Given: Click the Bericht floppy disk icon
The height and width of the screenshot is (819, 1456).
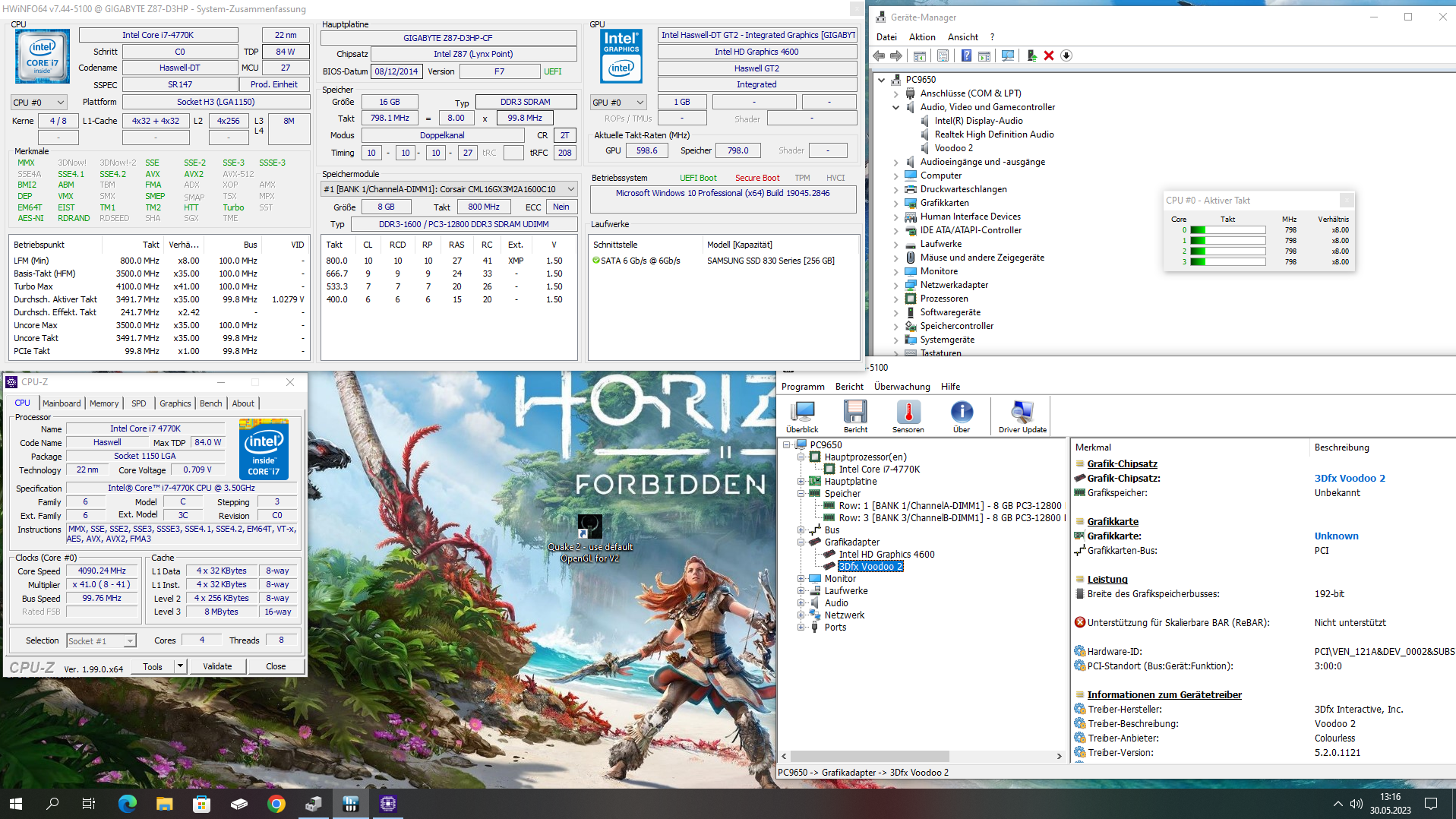Looking at the screenshot, I should coord(855,416).
